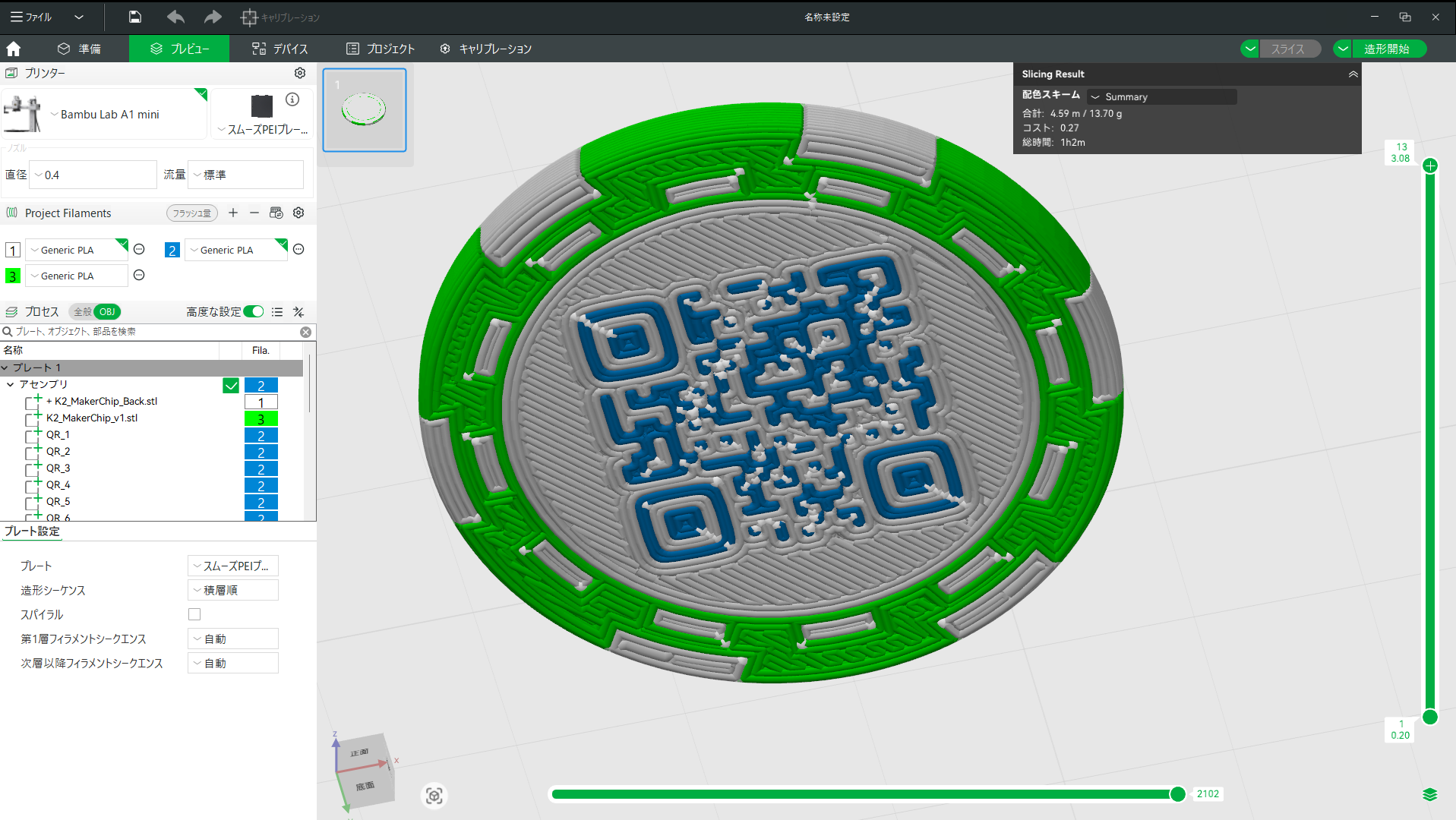Toggle the 高度な設定 switch
The height and width of the screenshot is (820, 1456).
pyautogui.click(x=254, y=312)
